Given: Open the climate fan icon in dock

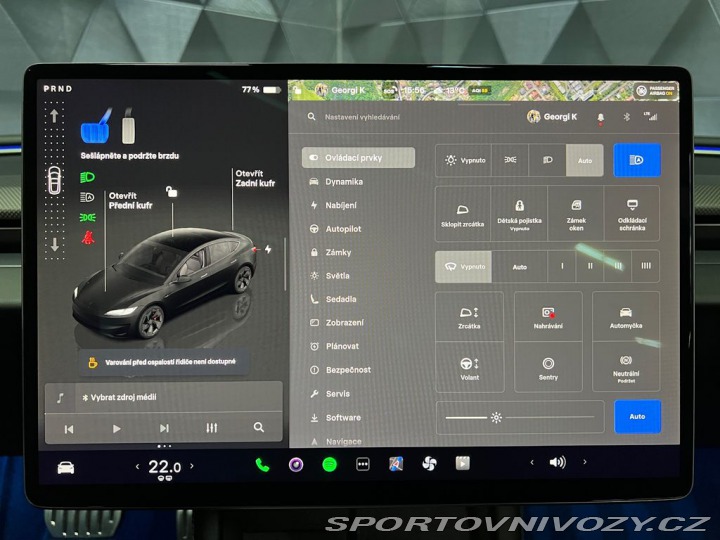Looking at the screenshot, I should pos(429,464).
